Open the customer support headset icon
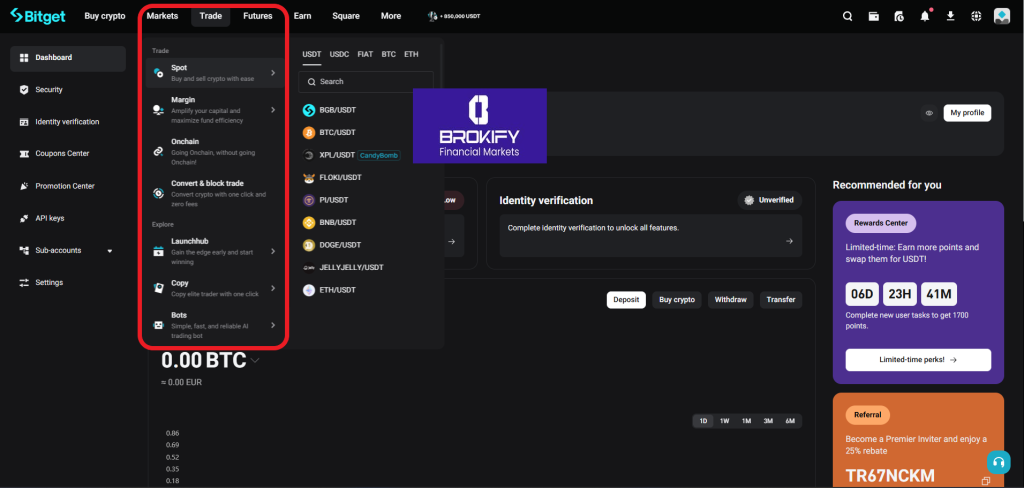Screen dimensions: 1024x488 tap(998, 462)
